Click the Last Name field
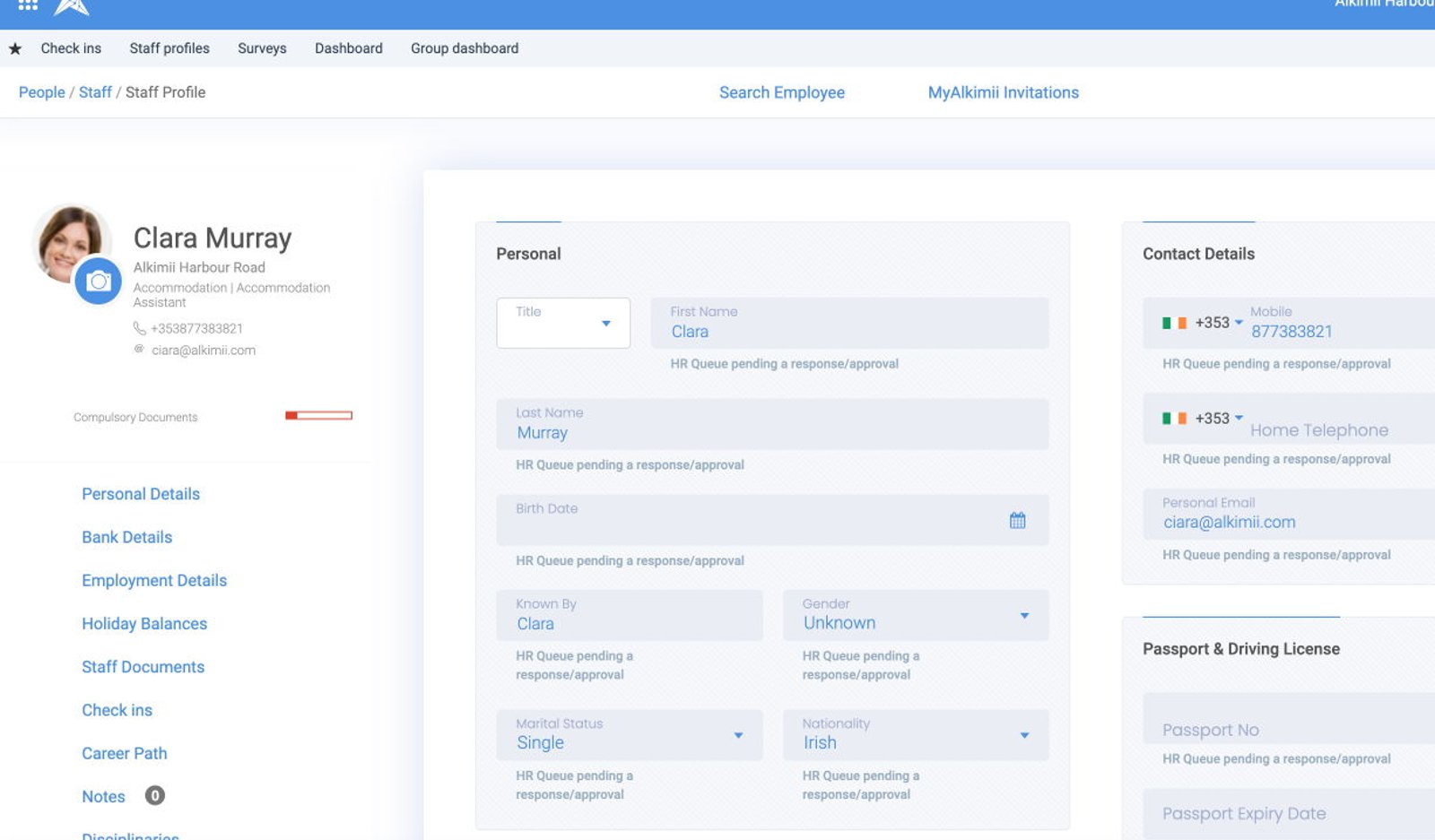1435x840 pixels. [772, 424]
